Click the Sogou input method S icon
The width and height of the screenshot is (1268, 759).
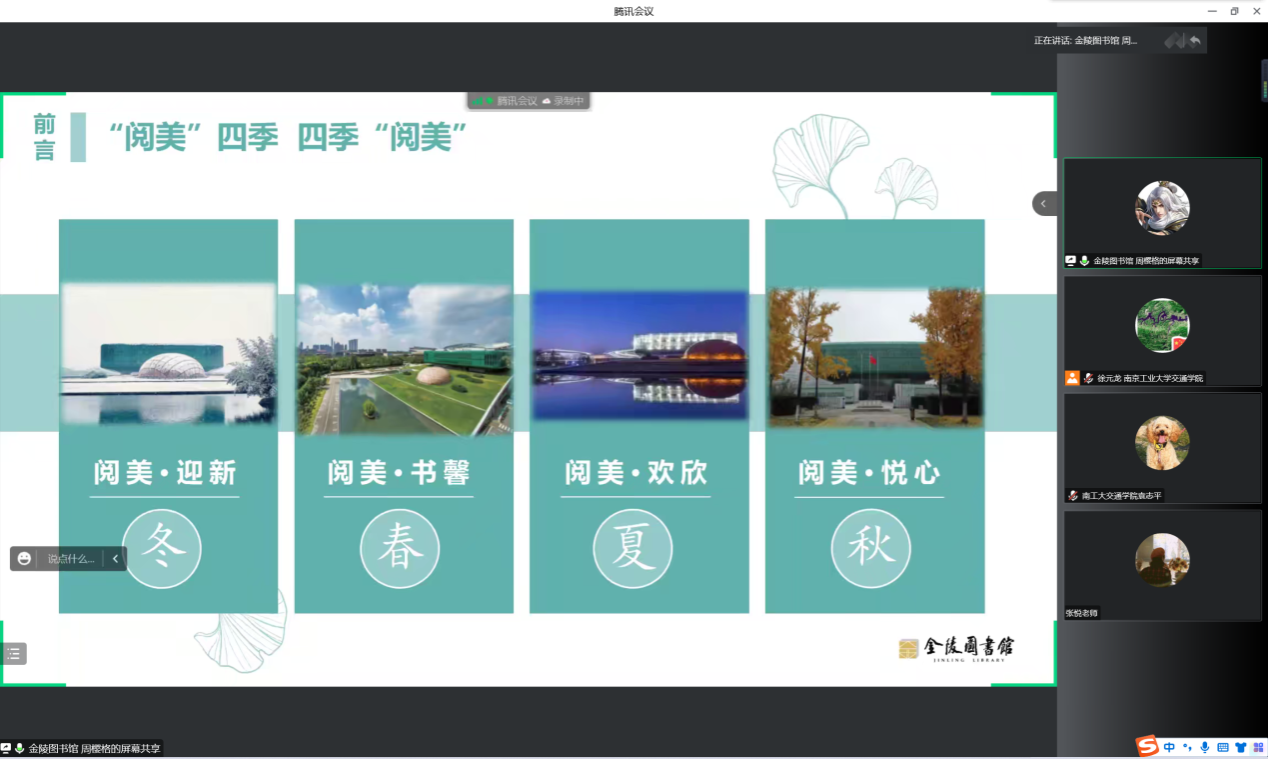pyautogui.click(x=1146, y=746)
